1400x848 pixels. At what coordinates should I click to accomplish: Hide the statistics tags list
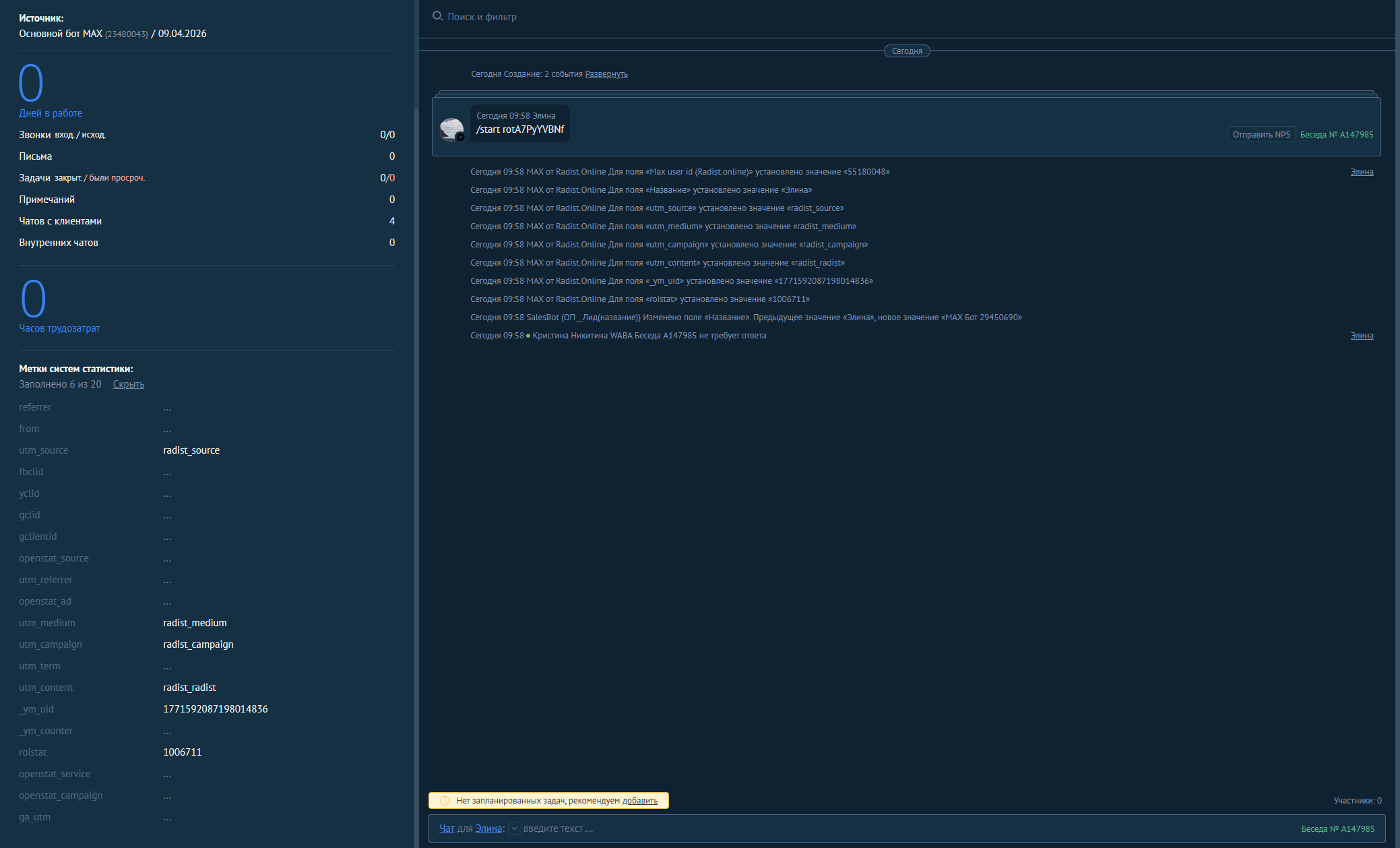(128, 384)
